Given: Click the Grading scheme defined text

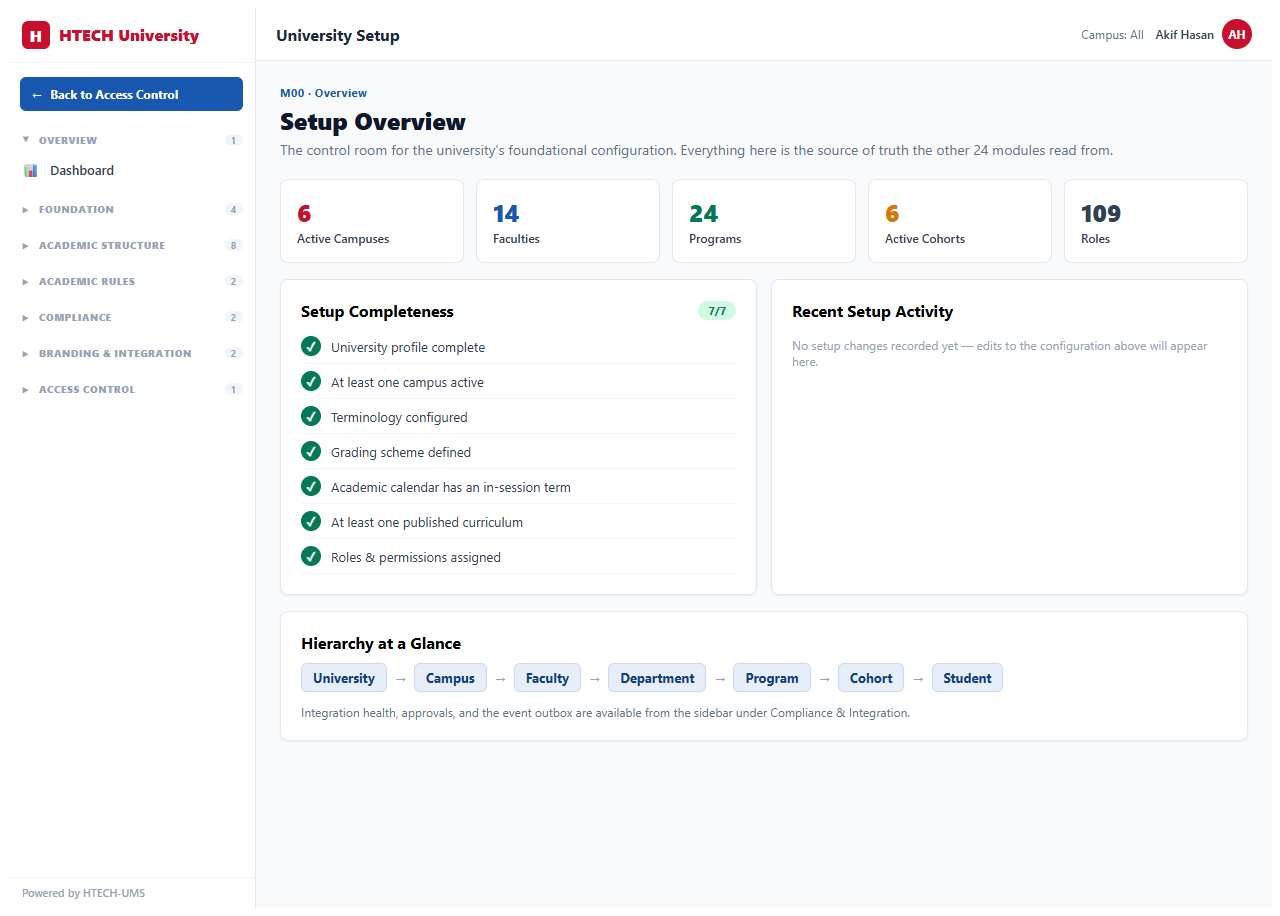Looking at the screenshot, I should click(401, 452).
